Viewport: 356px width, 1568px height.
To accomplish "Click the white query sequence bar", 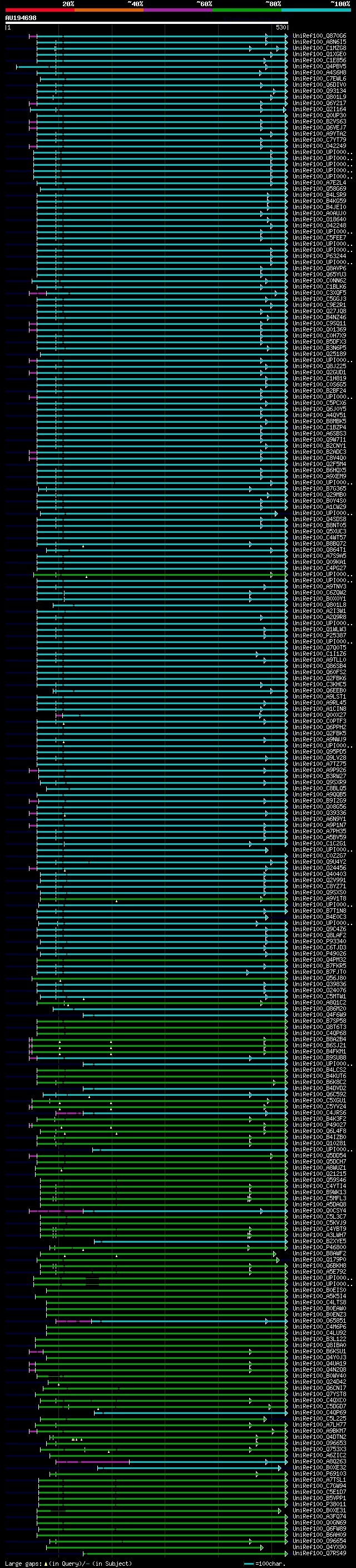I will coord(147,22).
